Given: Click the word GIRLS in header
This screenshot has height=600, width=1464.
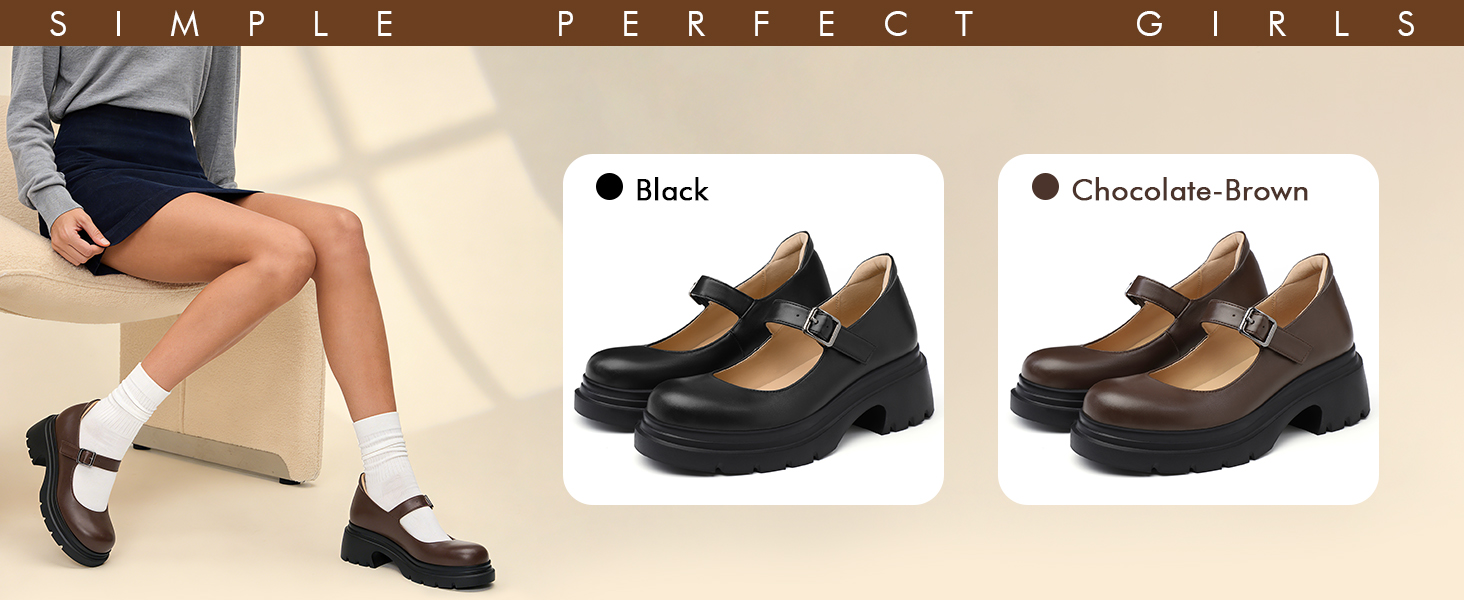Looking at the screenshot, I should pyautogui.click(x=1277, y=23).
